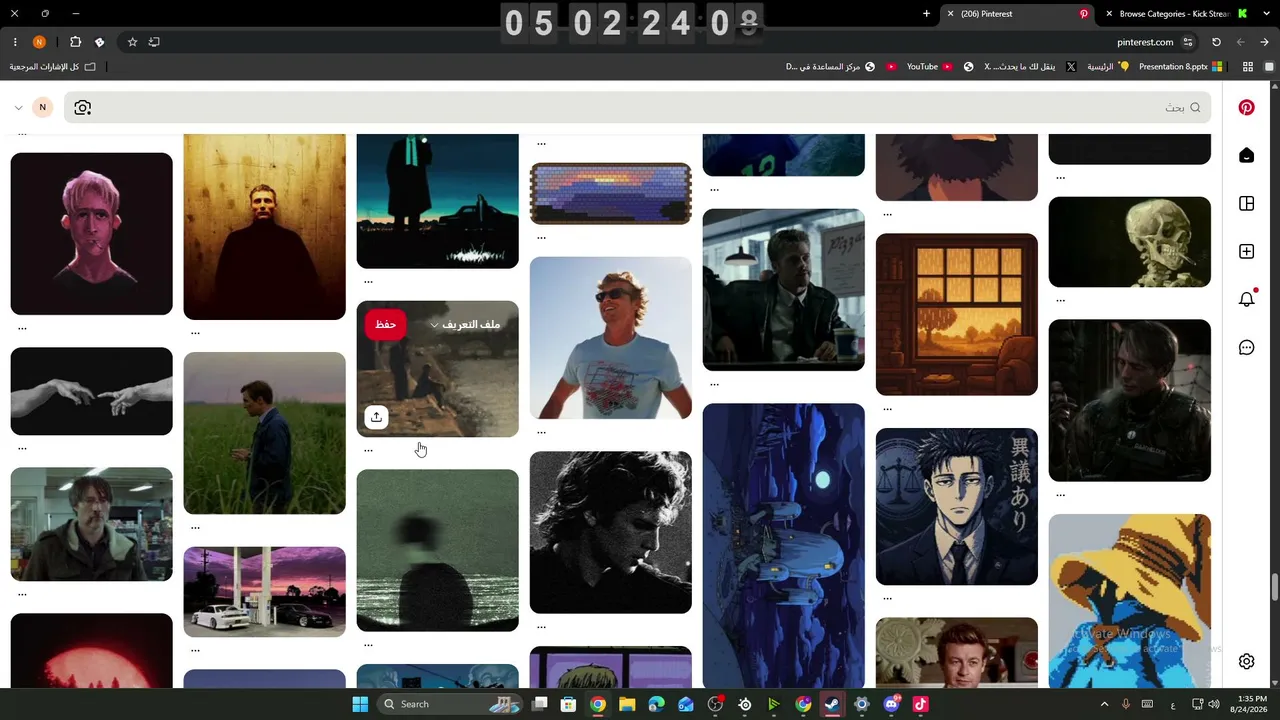Open the pixel art sunset window pin
1280x720 pixels.
click(957, 315)
